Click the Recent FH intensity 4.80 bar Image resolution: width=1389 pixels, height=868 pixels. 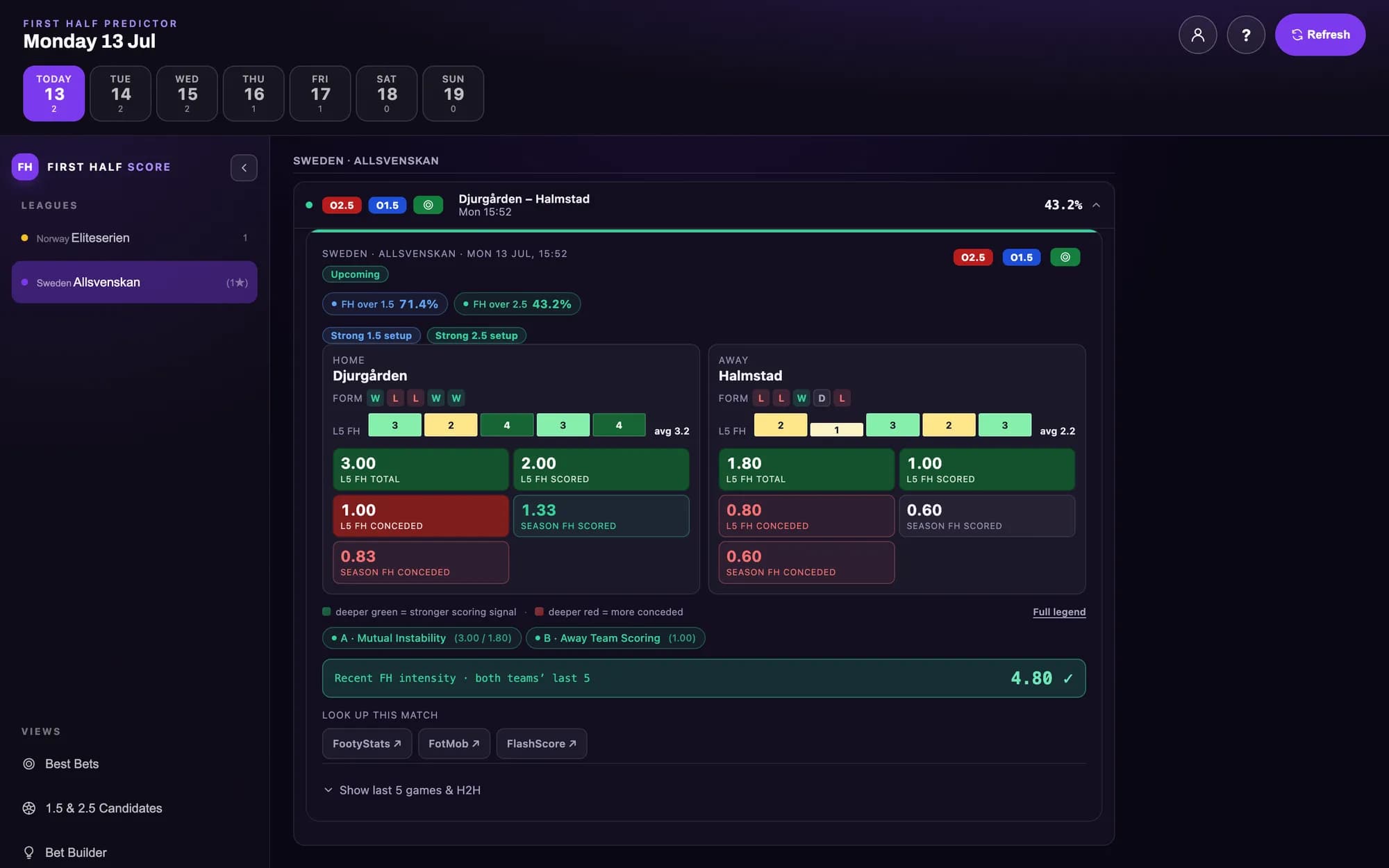pyautogui.click(x=704, y=678)
